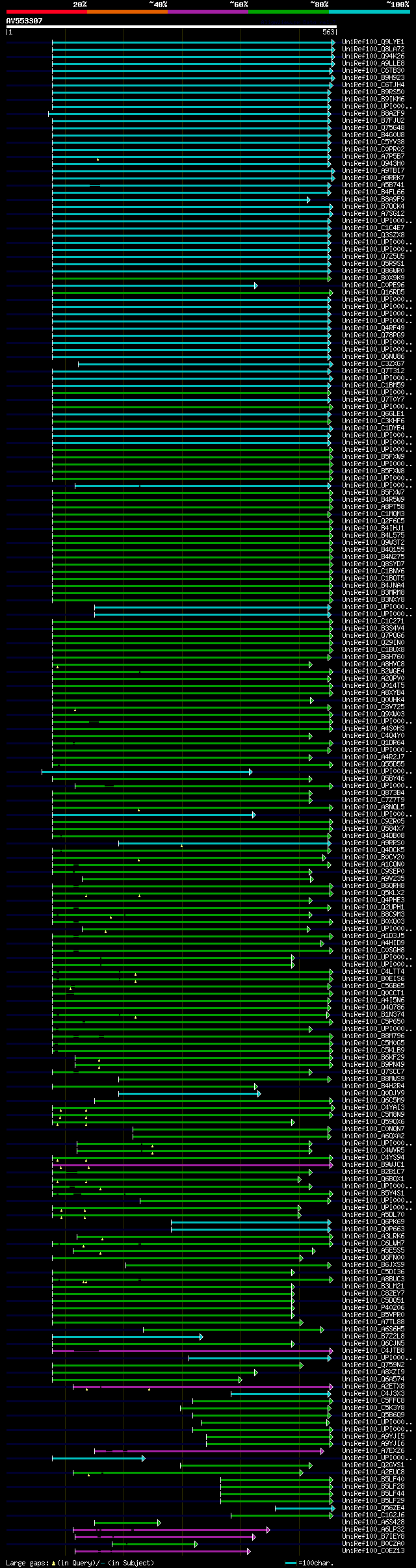This screenshot has width=416, height=1568.
Task: Click the cyan ~100% identity legend bar
Action: 369,12
